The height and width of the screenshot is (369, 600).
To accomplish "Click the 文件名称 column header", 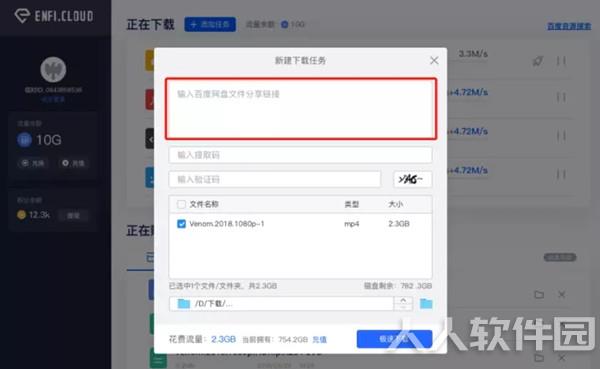I will [x=204, y=204].
